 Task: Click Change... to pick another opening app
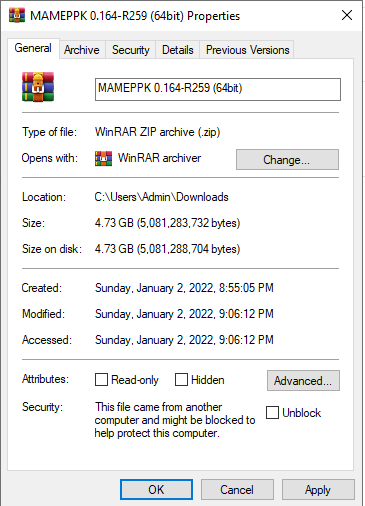click(x=287, y=160)
